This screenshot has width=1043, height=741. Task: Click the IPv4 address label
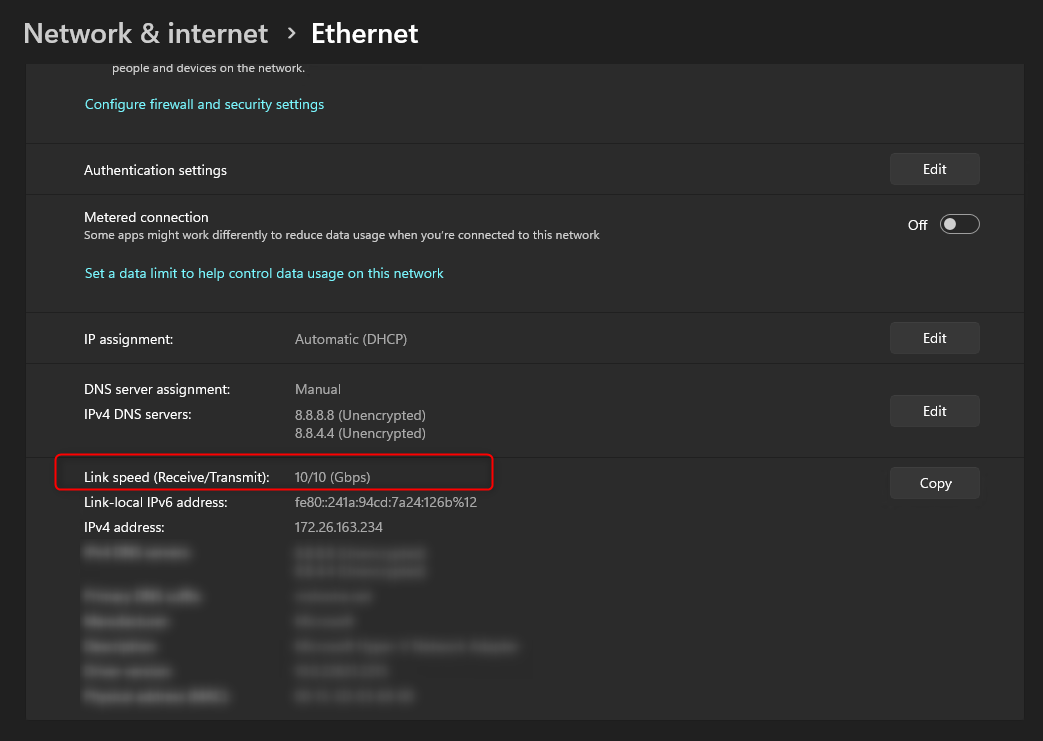coord(124,527)
